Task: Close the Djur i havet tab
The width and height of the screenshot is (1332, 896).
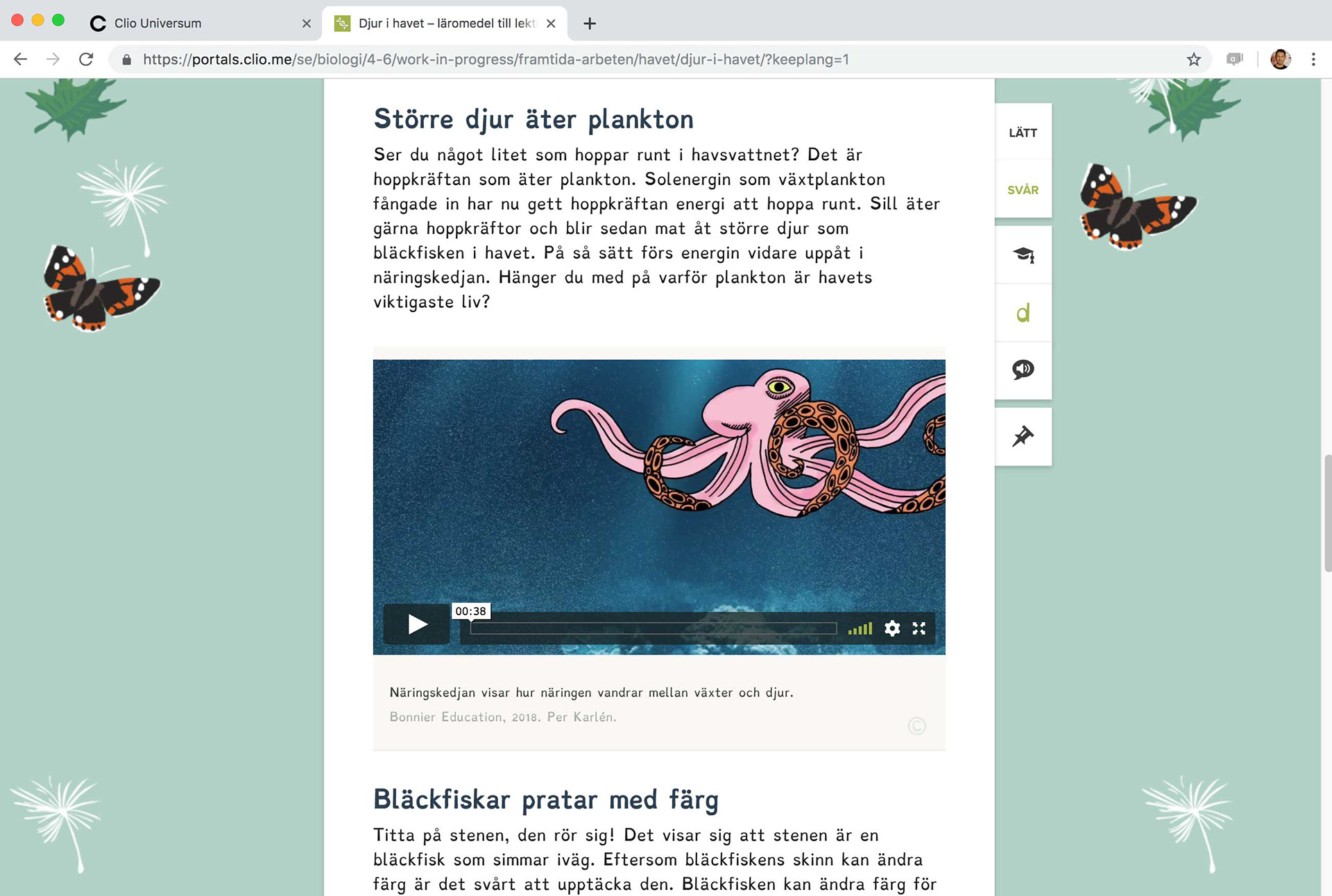Action: click(551, 23)
